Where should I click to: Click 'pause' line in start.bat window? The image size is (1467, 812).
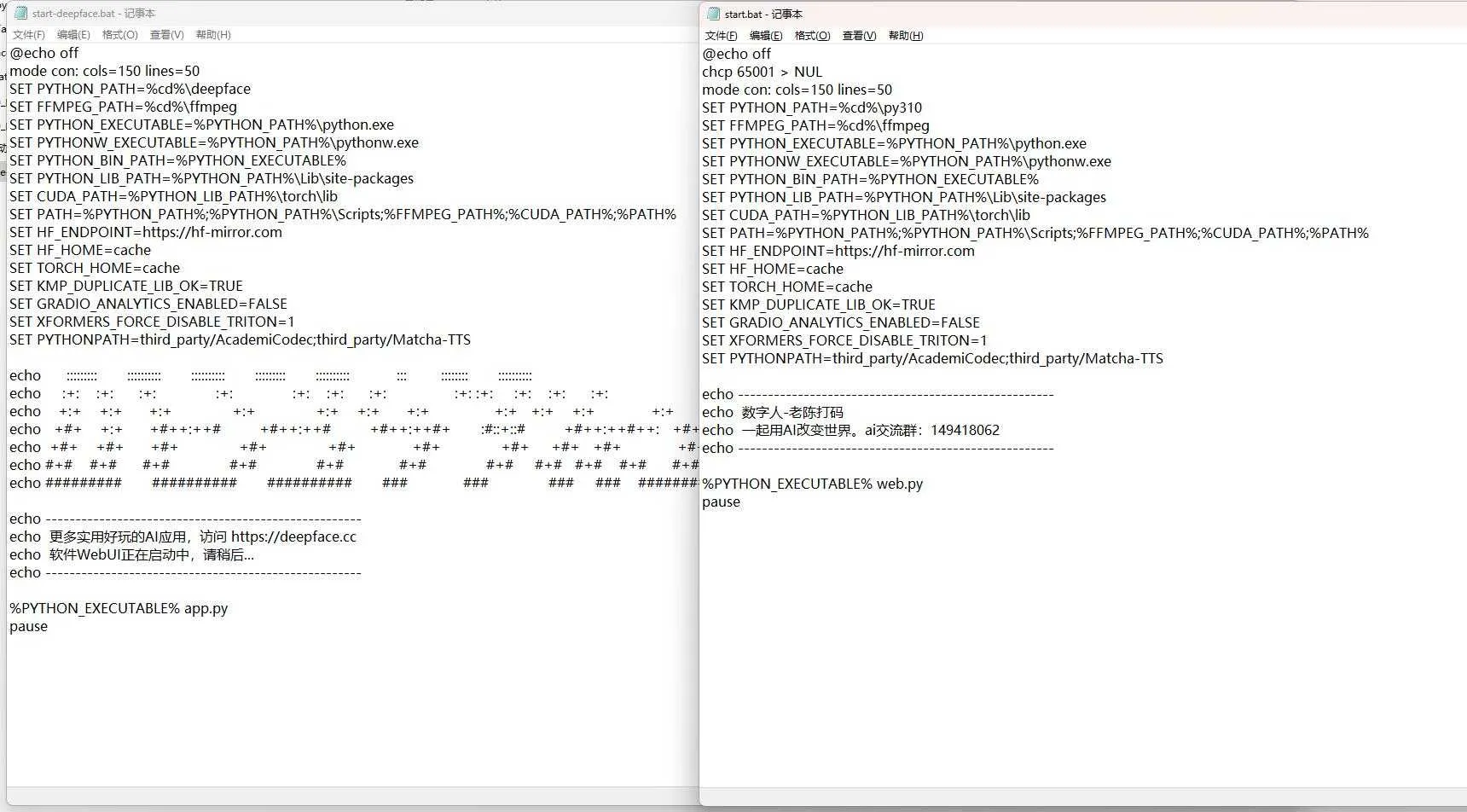coord(721,502)
